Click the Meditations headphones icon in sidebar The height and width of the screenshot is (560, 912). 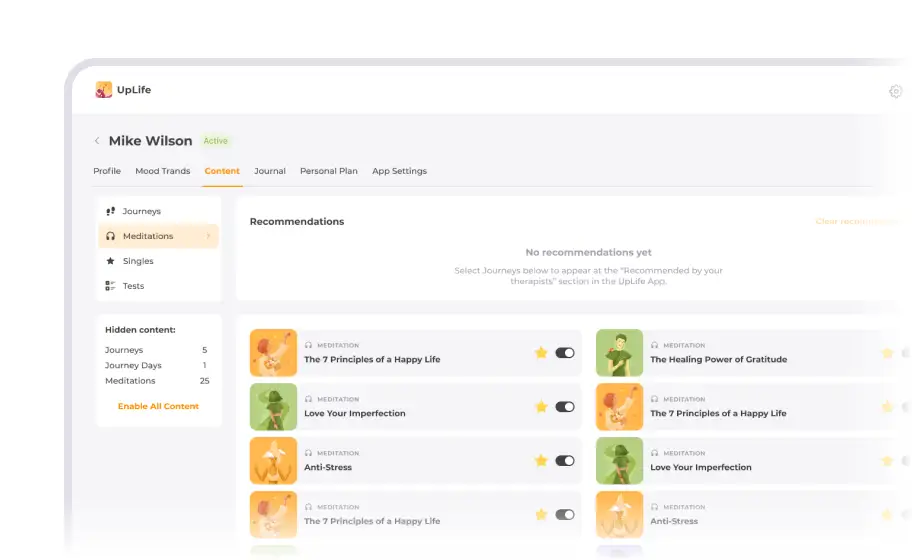click(111, 236)
